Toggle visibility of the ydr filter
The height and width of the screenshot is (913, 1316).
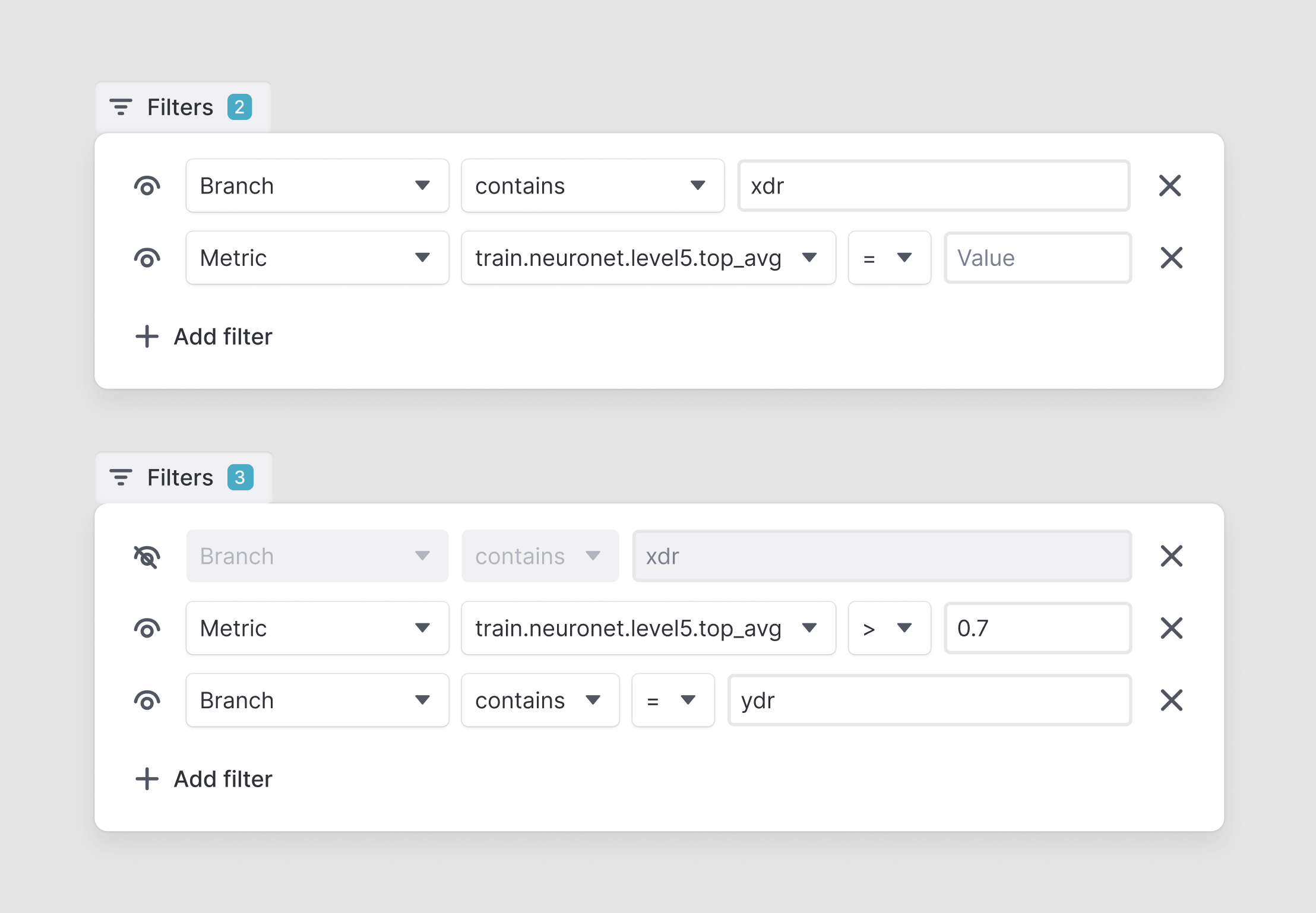pos(147,700)
